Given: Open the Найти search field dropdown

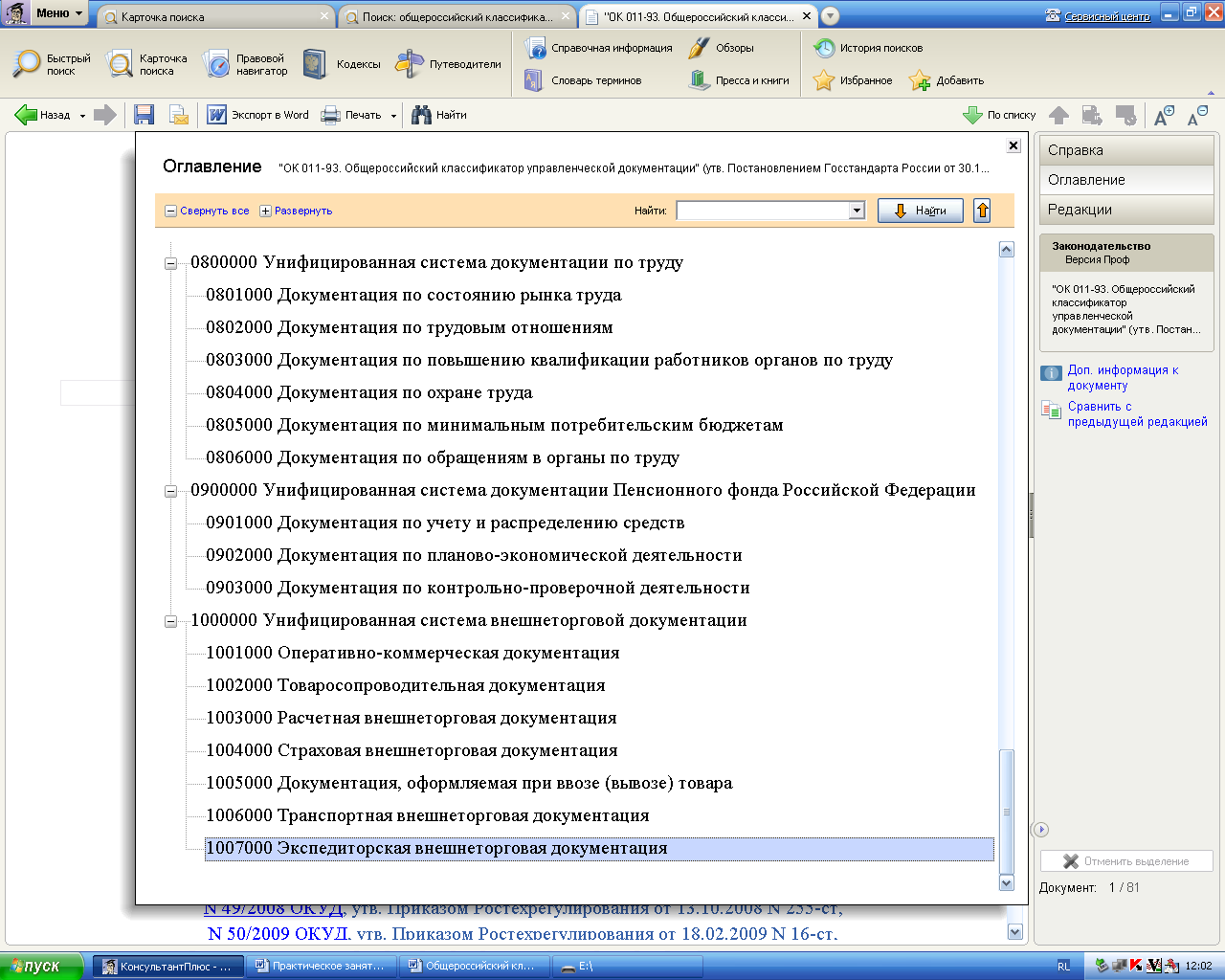Looking at the screenshot, I should [x=857, y=211].
